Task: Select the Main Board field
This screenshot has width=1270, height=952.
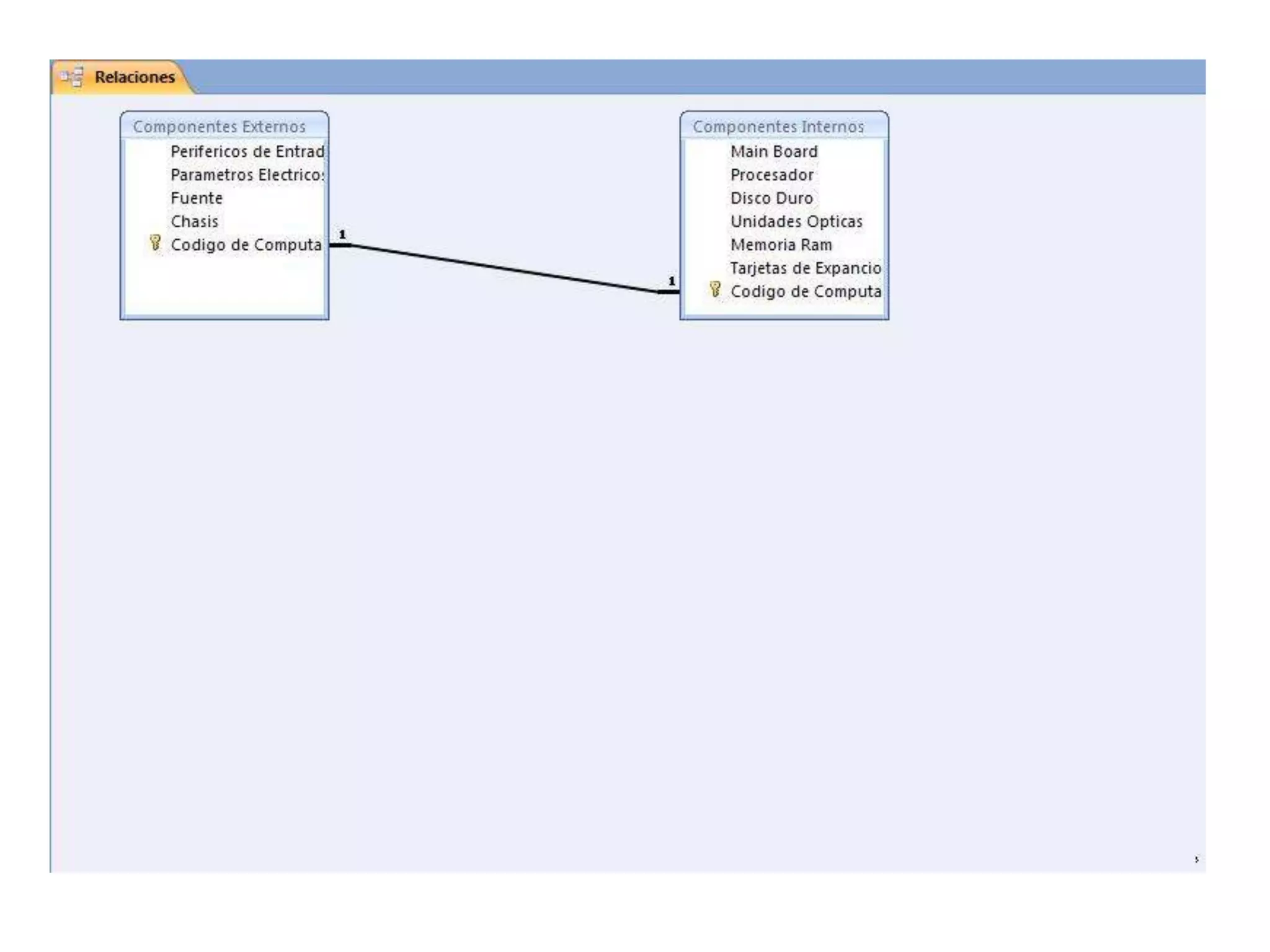Action: [773, 152]
